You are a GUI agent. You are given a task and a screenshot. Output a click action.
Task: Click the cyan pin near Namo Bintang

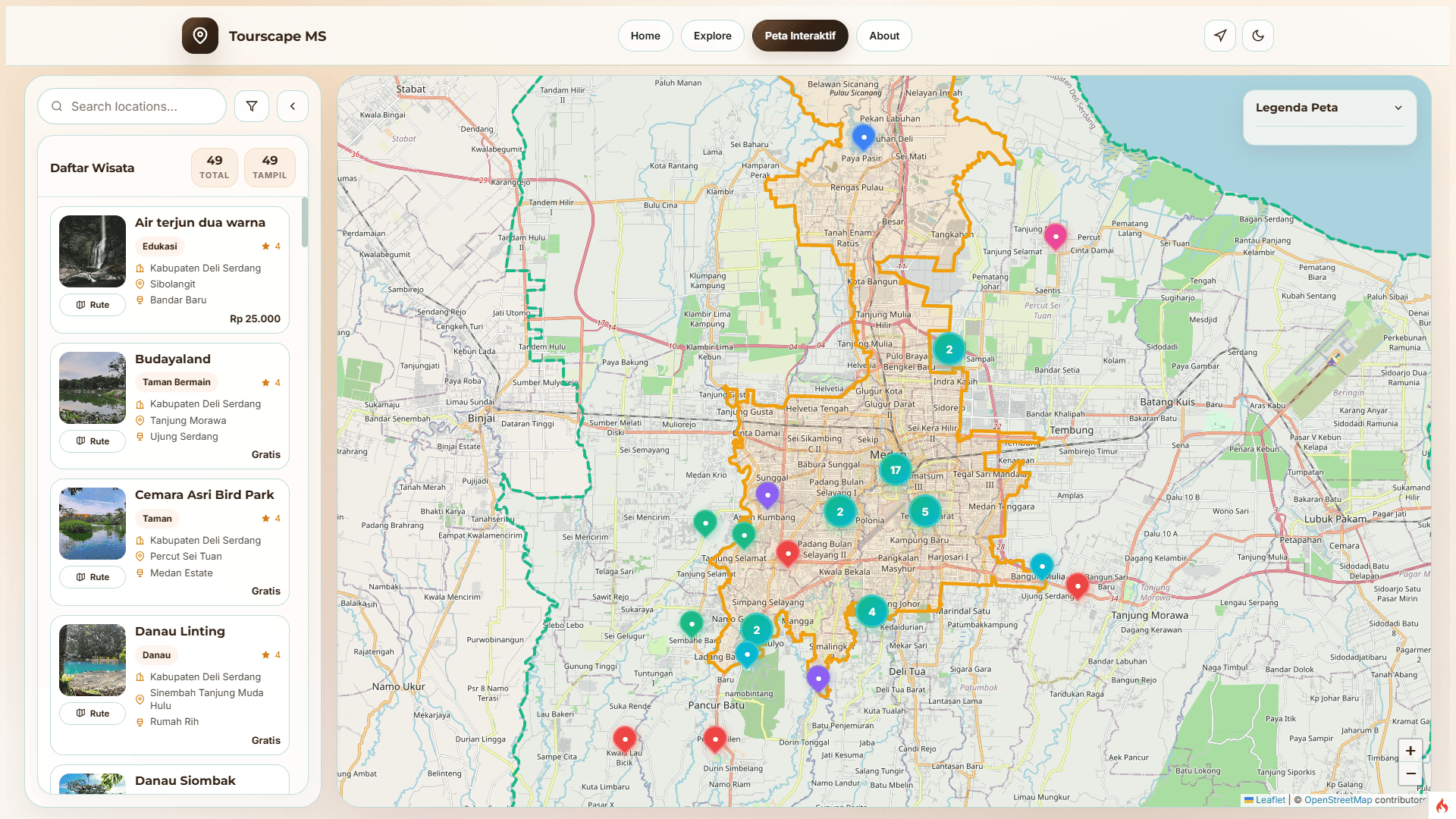pyautogui.click(x=747, y=654)
